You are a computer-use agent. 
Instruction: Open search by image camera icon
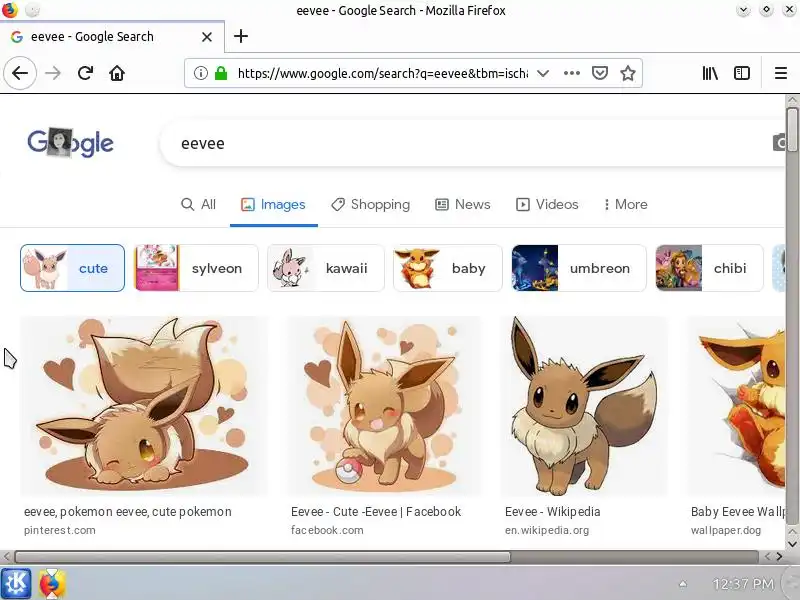[x=779, y=142]
